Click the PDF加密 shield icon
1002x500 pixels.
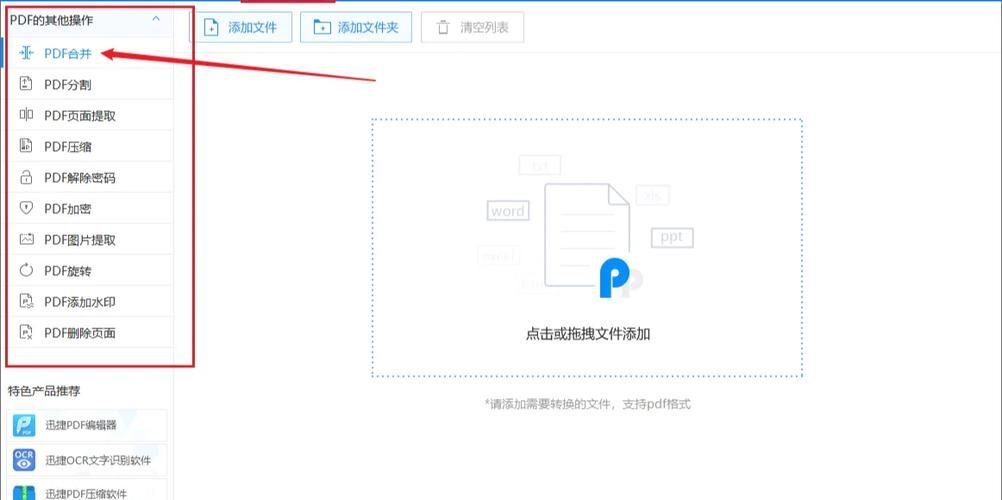click(x=26, y=208)
